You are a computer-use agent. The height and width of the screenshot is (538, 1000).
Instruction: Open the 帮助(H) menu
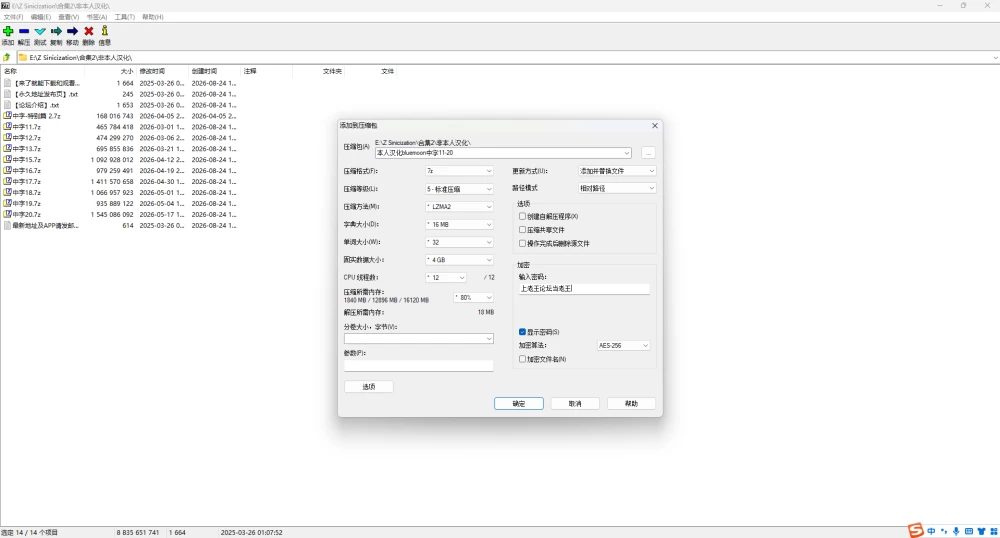click(x=152, y=17)
